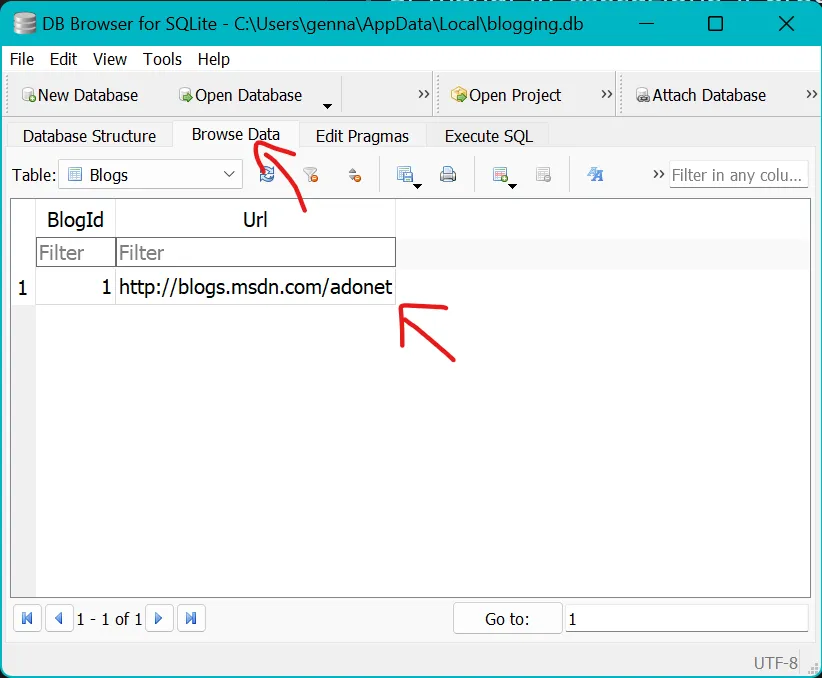This screenshot has height=678, width=822.
Task: Expand hidden toolbar items after Open Database
Action: coord(424,94)
